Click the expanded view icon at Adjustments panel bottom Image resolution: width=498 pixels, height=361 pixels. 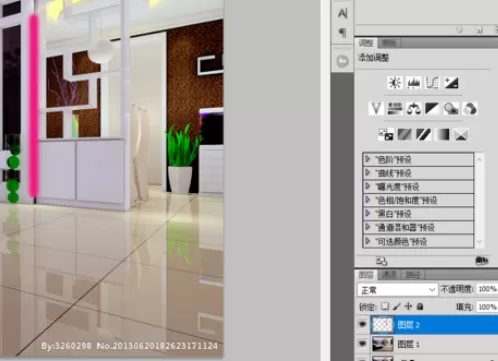pos(381,261)
